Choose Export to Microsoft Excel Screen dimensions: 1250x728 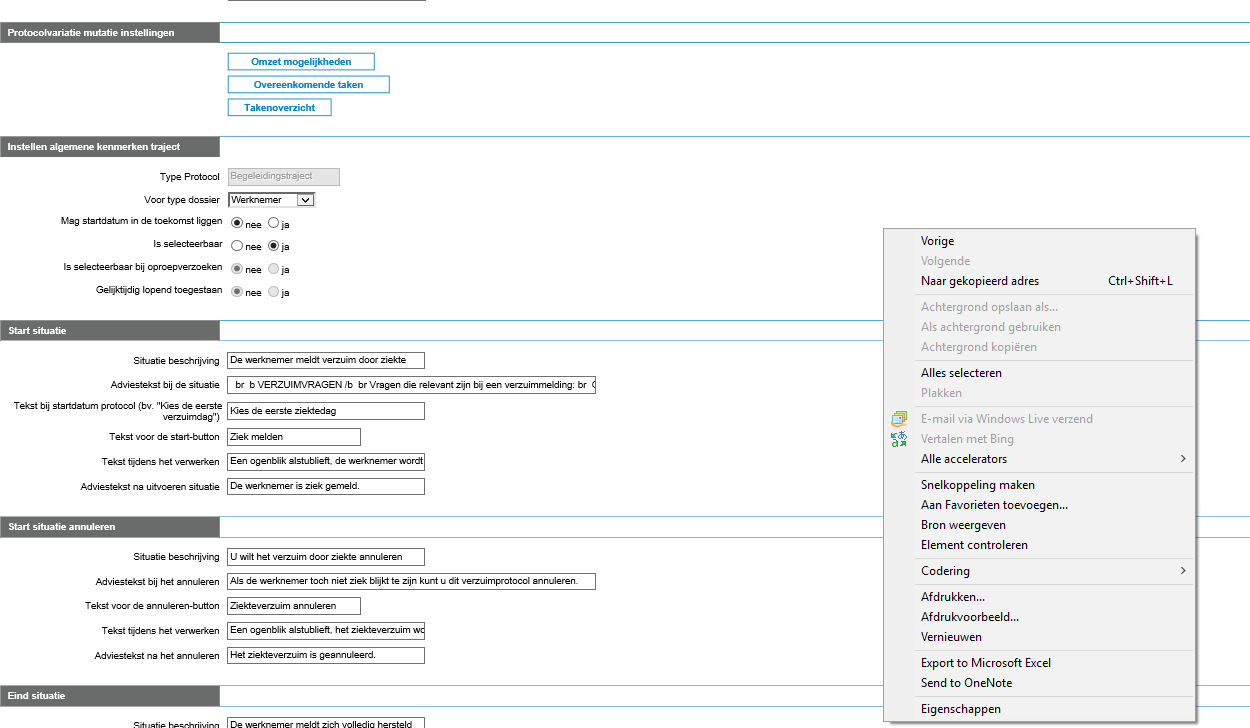(985, 663)
